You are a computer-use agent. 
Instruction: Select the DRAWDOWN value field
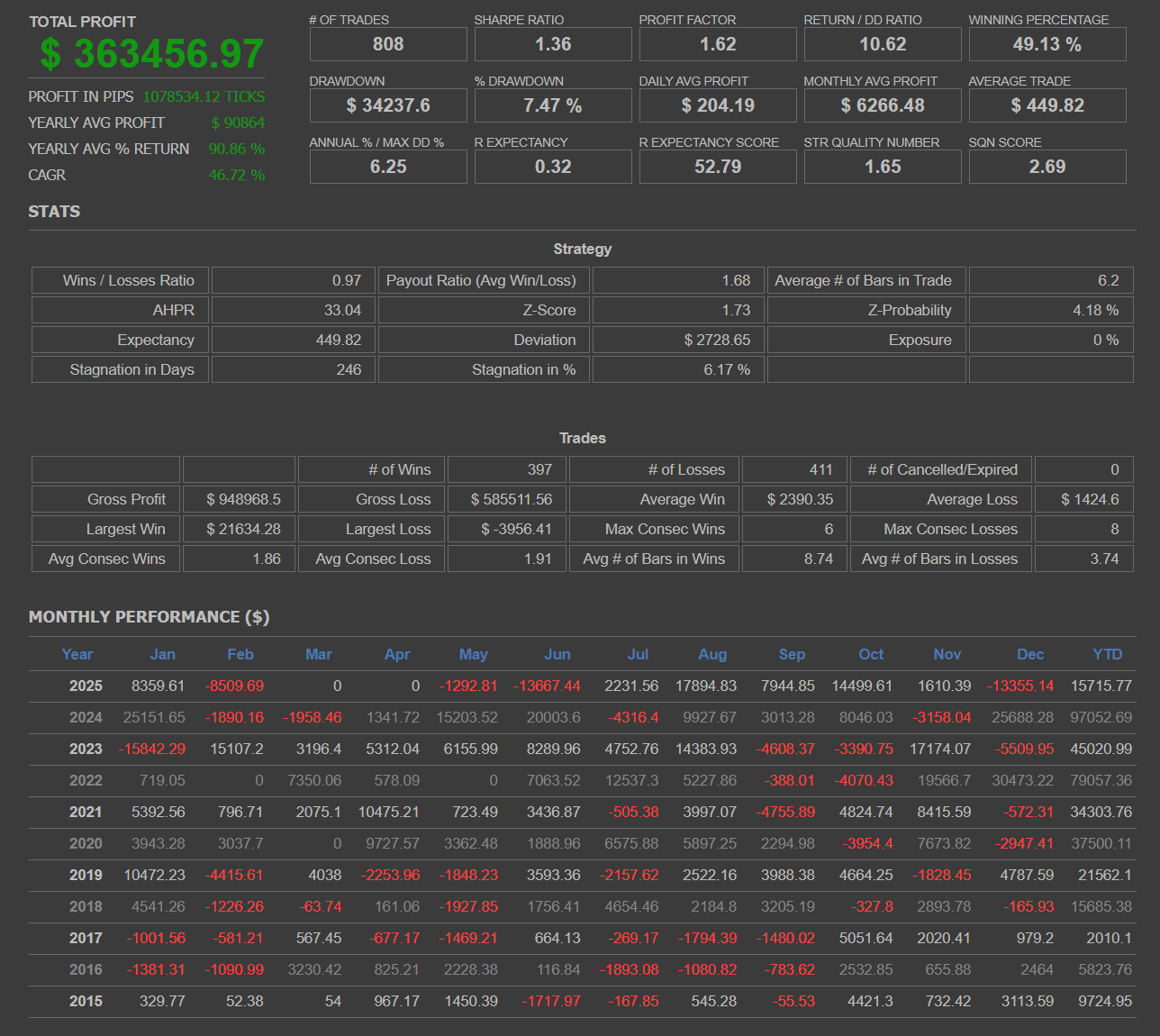pyautogui.click(x=387, y=105)
